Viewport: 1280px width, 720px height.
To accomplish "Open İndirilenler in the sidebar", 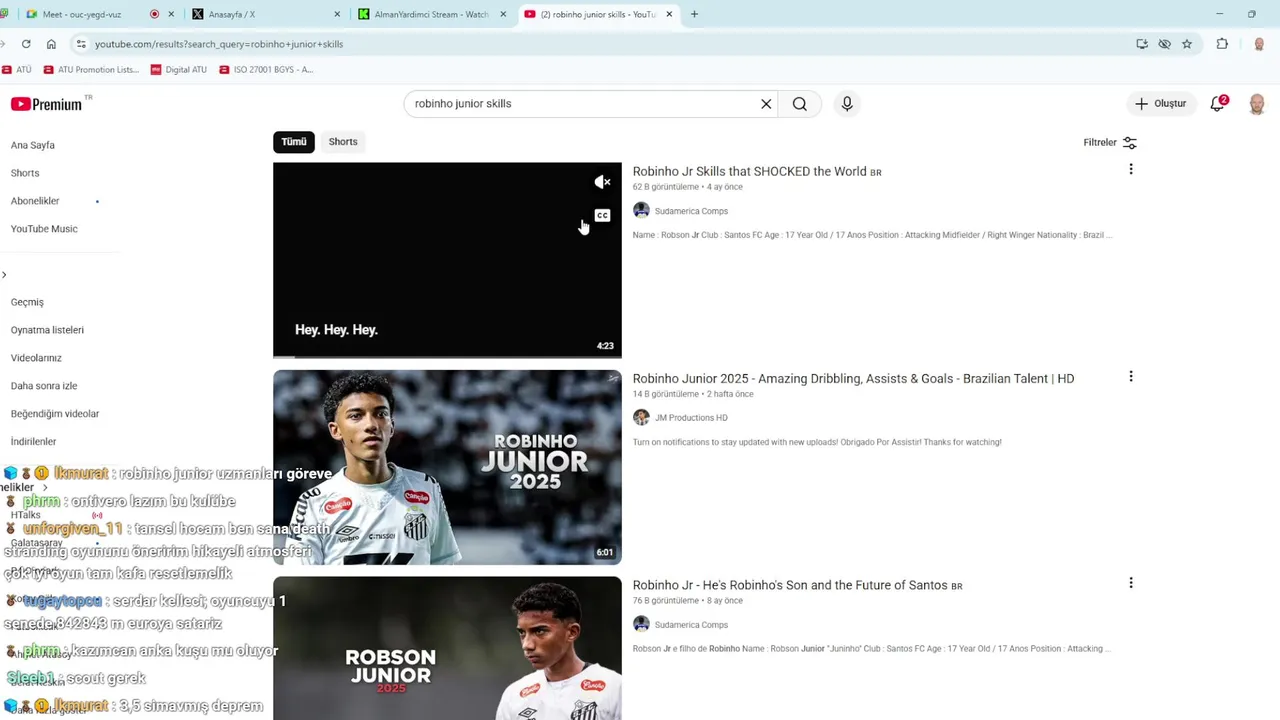I will pos(33,442).
